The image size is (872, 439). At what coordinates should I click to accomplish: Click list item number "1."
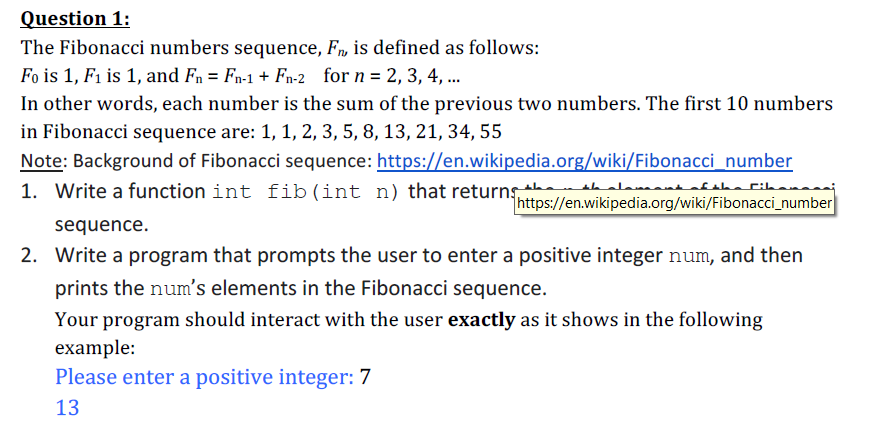(x=29, y=191)
